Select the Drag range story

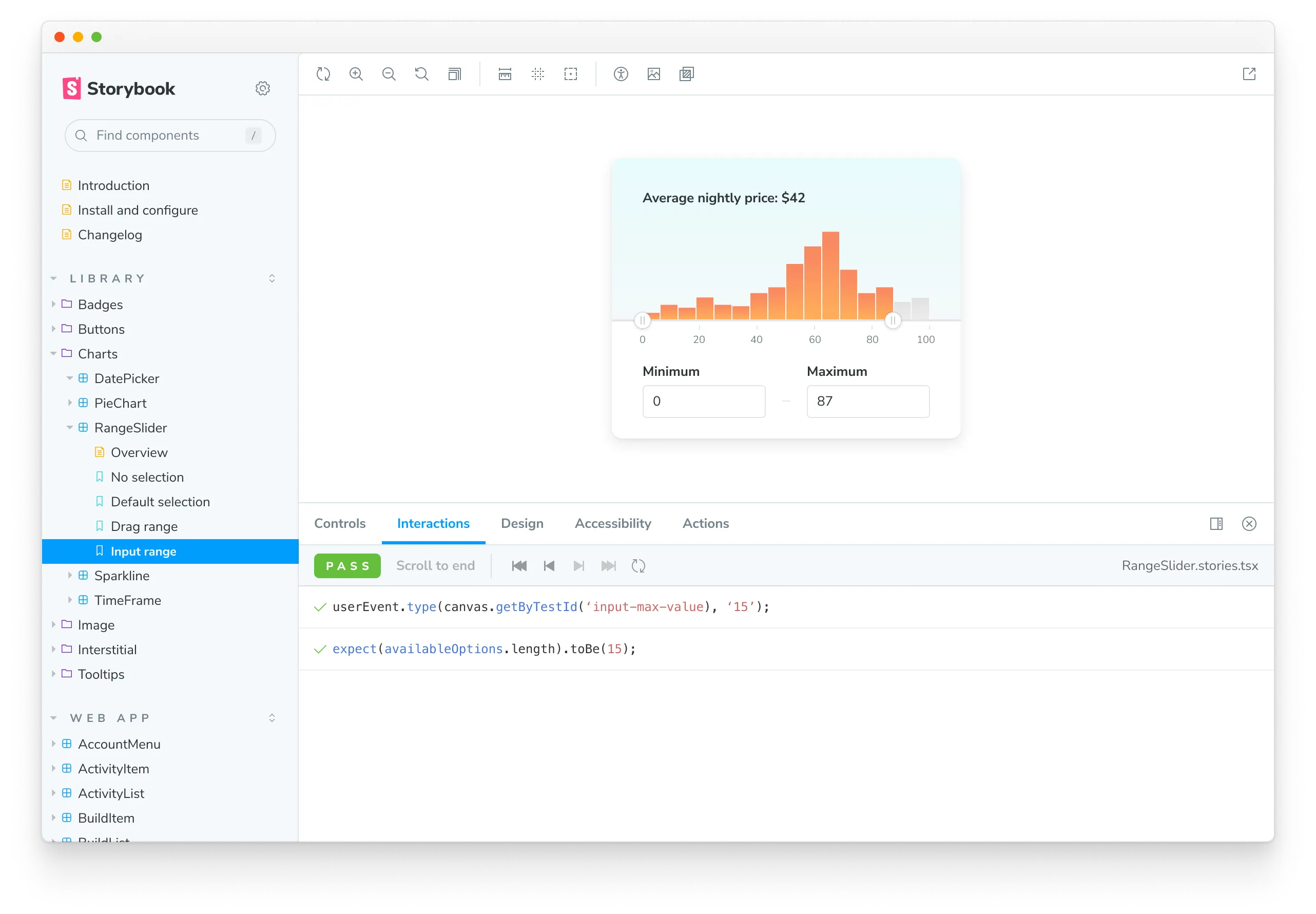[144, 526]
